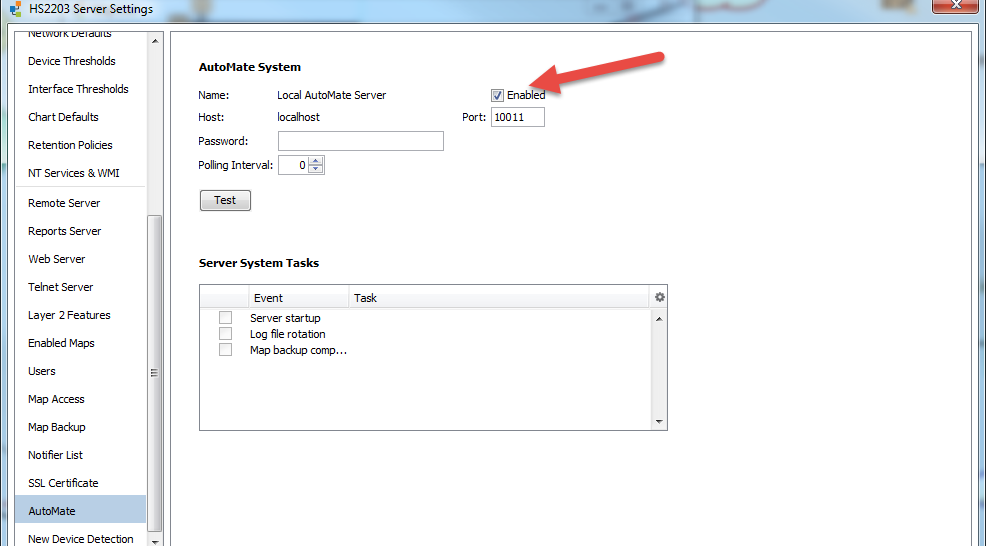The width and height of the screenshot is (986, 546).
Task: Increase Polling Interval with up arrow
Action: (x=316, y=161)
